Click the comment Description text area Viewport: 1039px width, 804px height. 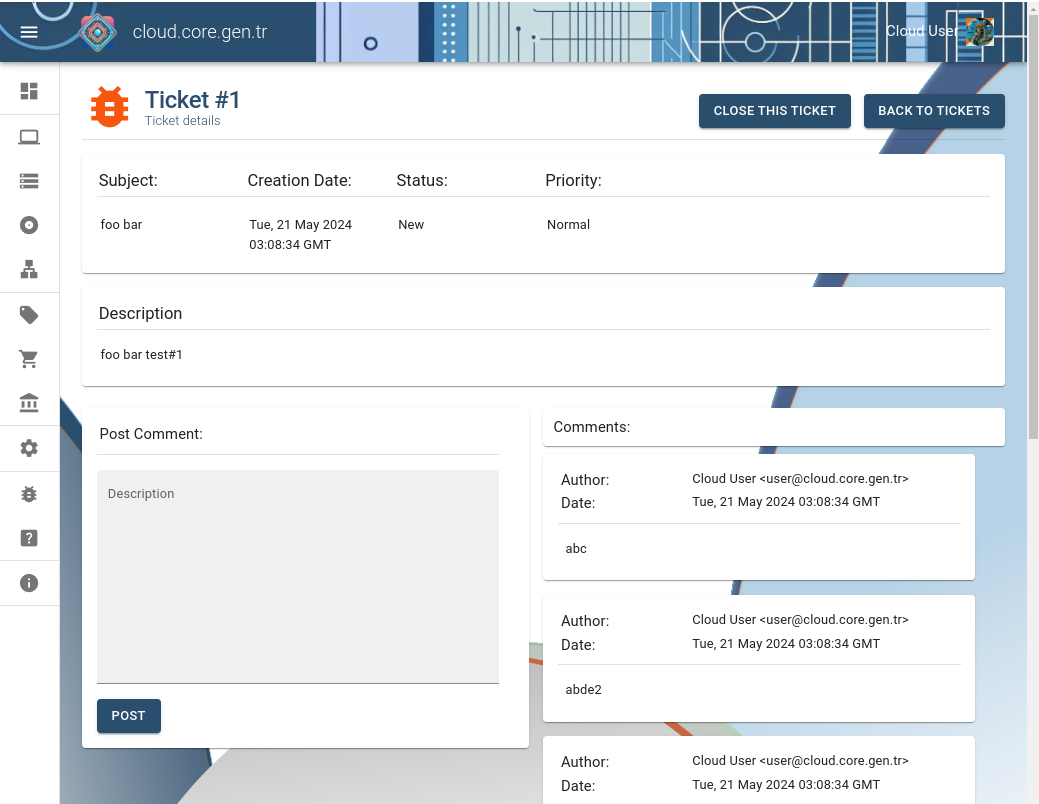tap(298, 576)
